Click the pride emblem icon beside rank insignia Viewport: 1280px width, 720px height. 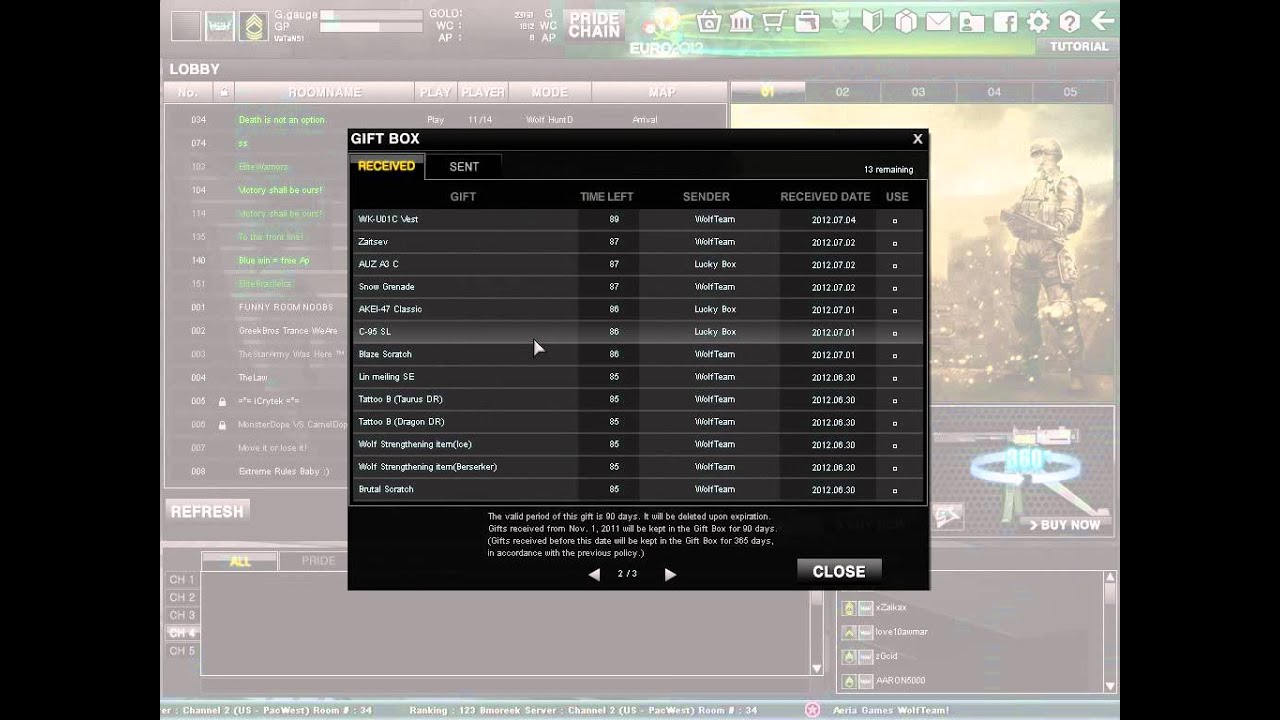click(x=220, y=26)
